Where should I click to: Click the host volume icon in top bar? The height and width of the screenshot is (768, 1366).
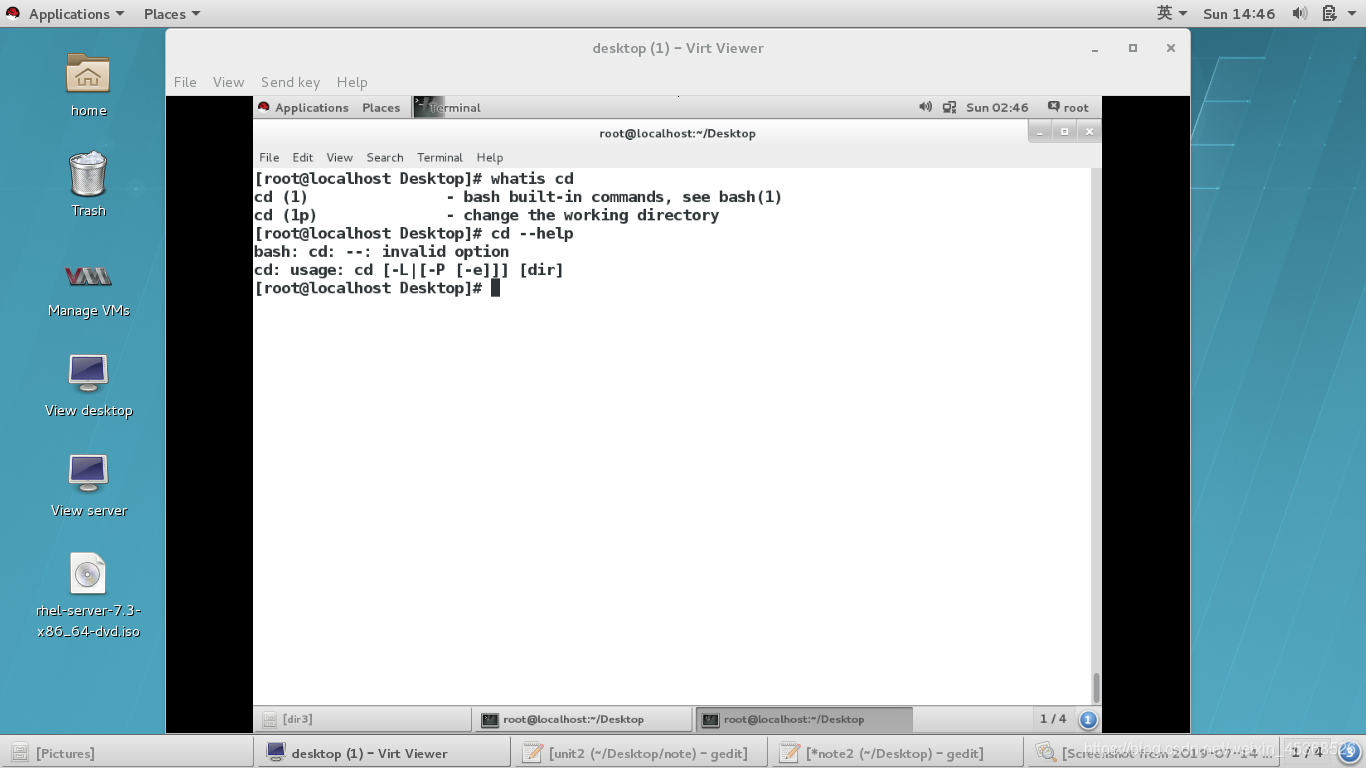[1302, 13]
